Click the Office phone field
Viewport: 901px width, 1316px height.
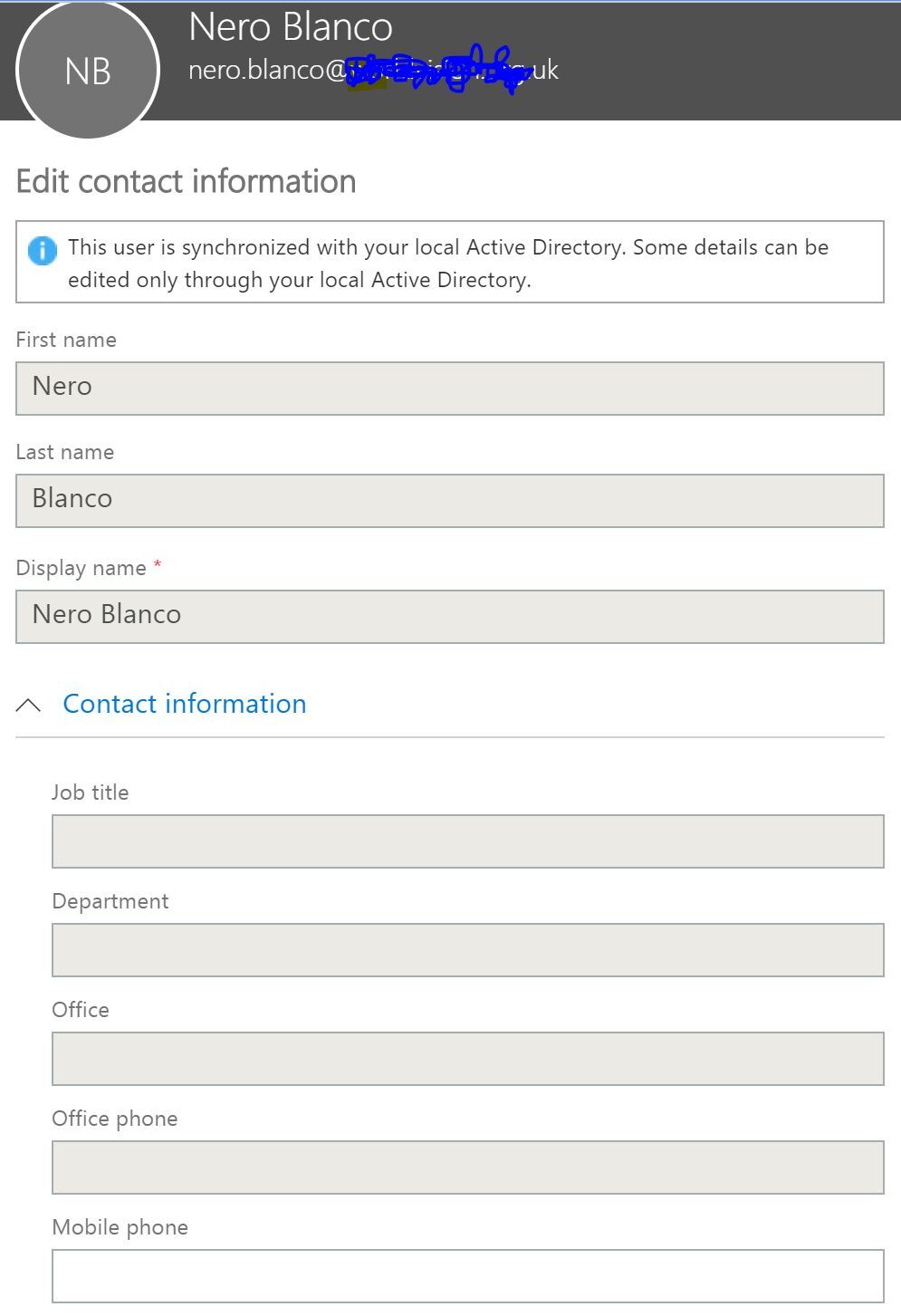pos(468,1167)
